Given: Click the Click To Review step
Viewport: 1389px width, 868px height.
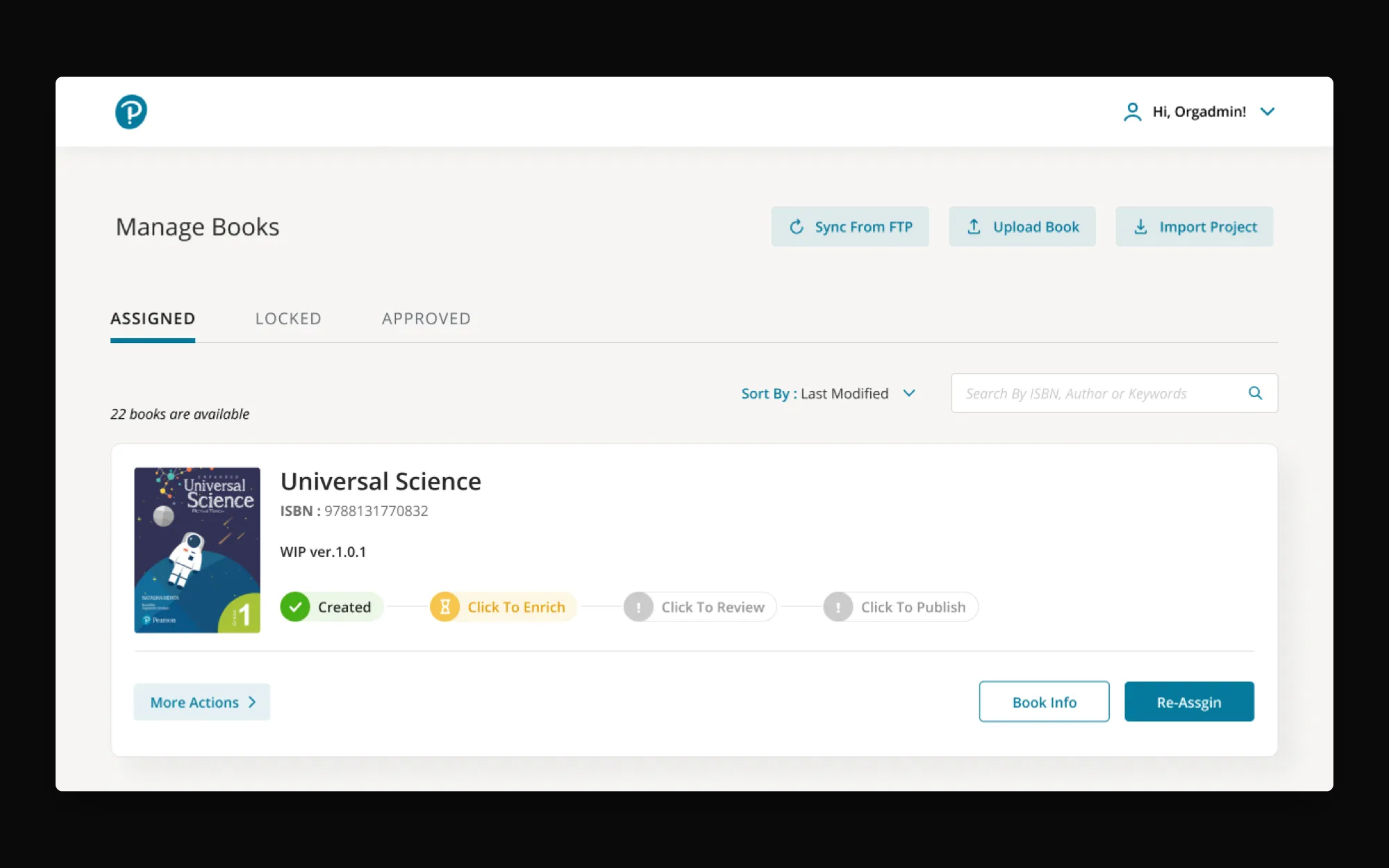Looking at the screenshot, I should (700, 607).
